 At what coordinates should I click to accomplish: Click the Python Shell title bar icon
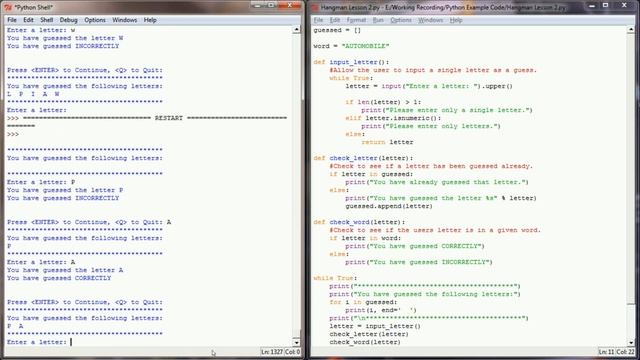coord(8,7)
